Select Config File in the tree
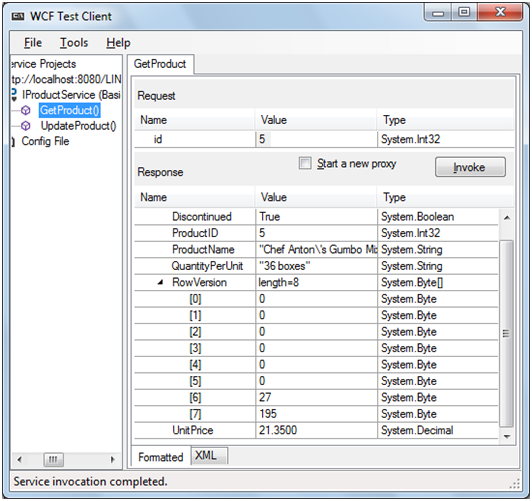Image resolution: width=532 pixels, height=501 pixels. click(x=45, y=141)
